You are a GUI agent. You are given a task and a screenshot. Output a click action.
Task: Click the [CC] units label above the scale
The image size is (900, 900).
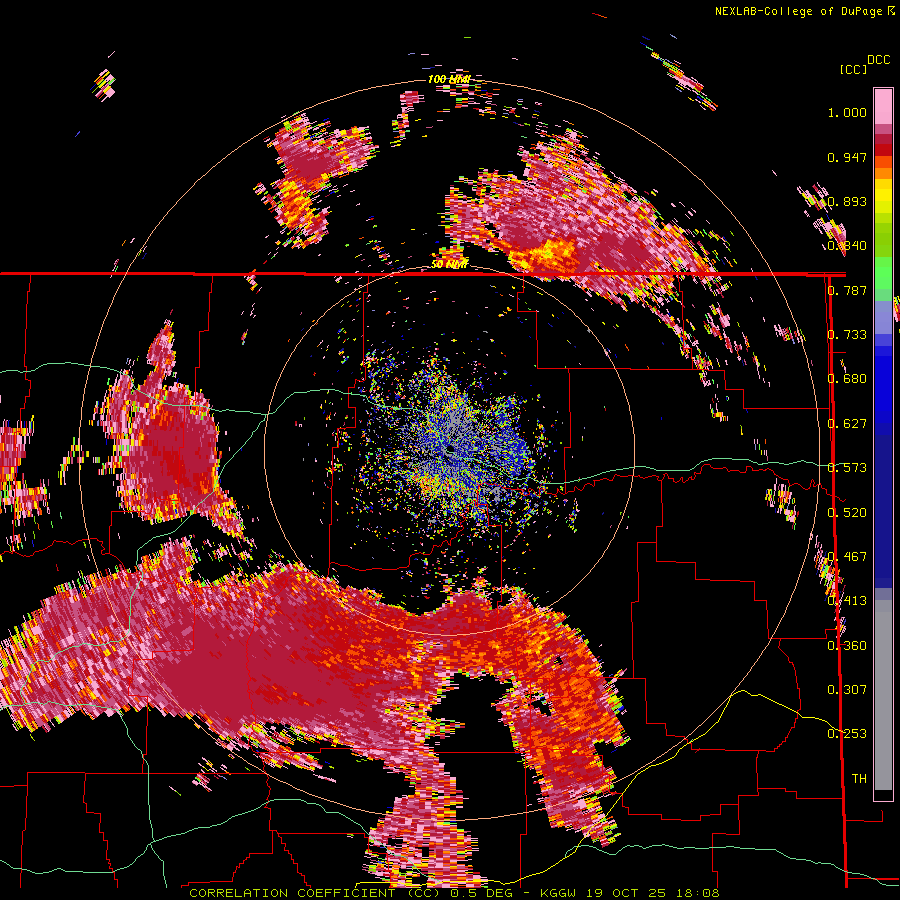click(x=854, y=69)
